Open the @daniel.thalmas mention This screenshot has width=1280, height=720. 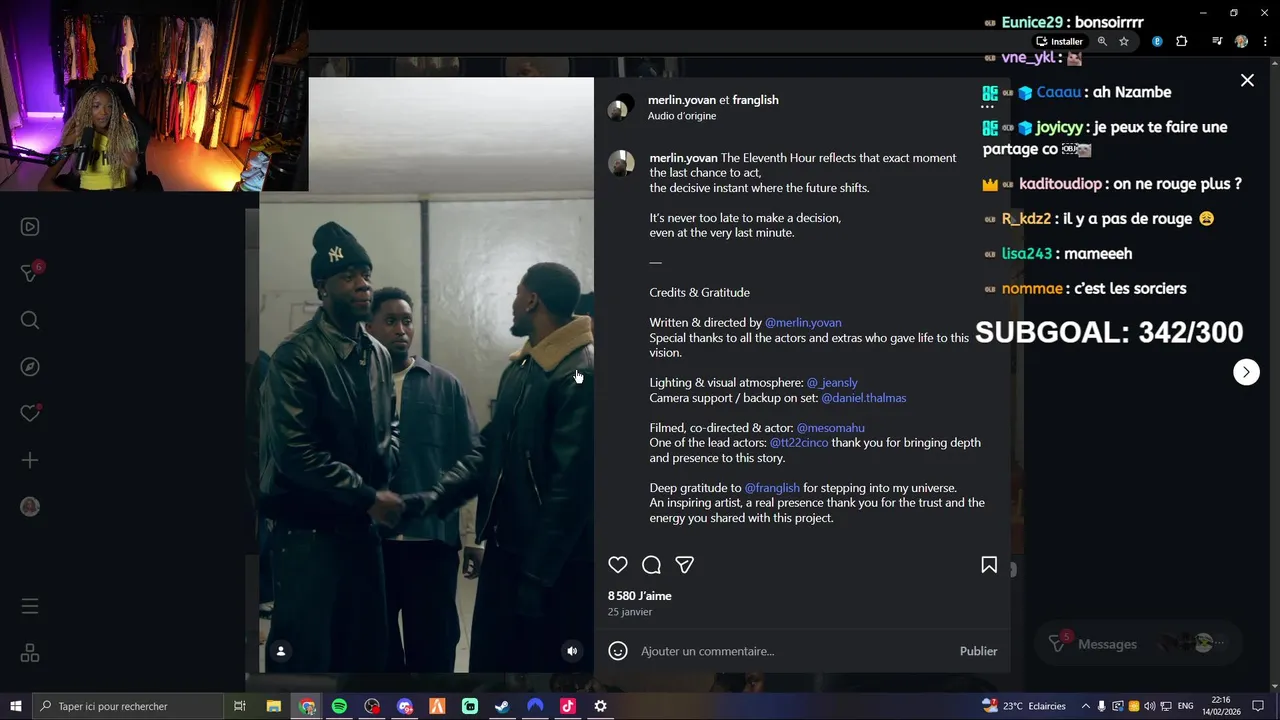[864, 398]
